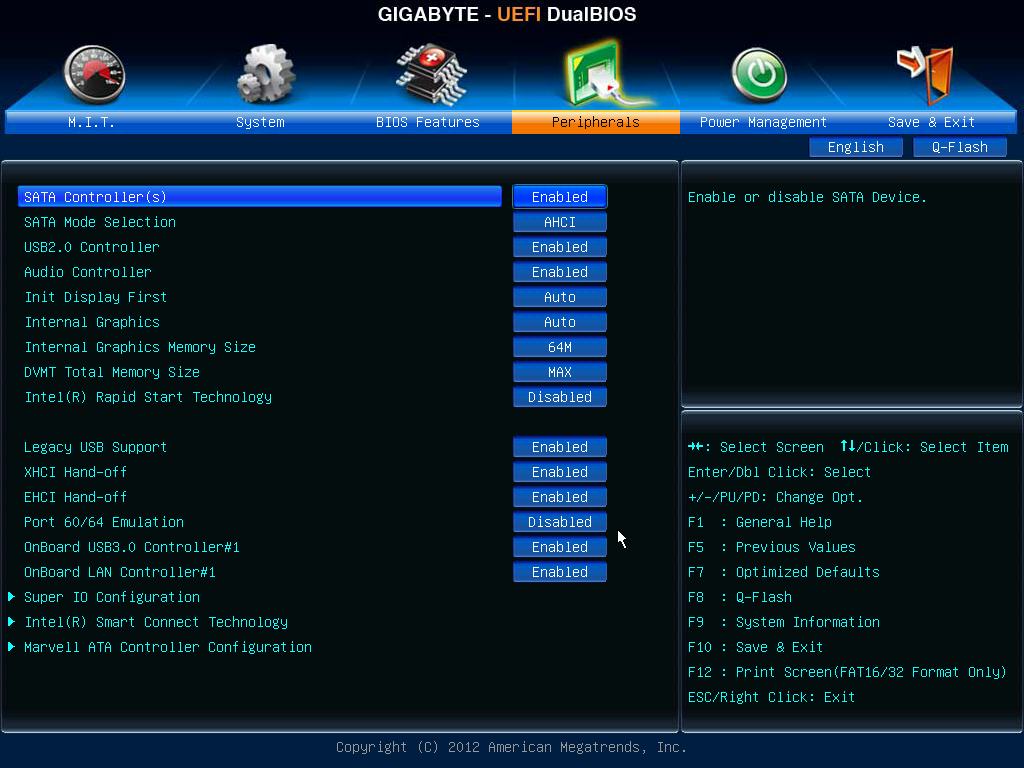Go to the BIOS Features tab
This screenshot has height=768, width=1024.
(x=428, y=122)
